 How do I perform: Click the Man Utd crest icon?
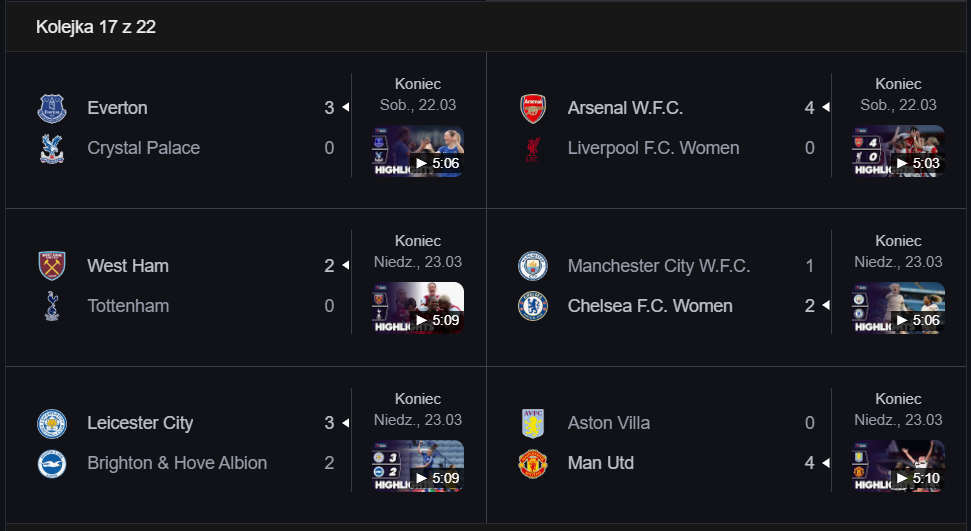pyautogui.click(x=533, y=463)
